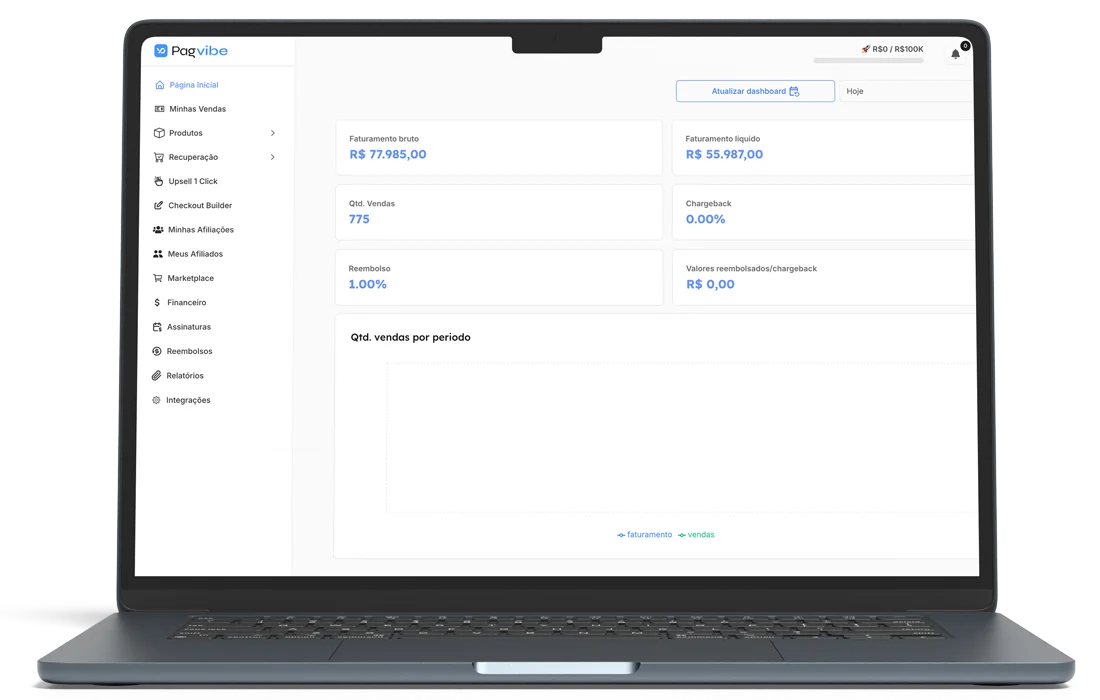Open notifications bell icon
Viewport: 1100px width, 700px height.
coord(955,54)
